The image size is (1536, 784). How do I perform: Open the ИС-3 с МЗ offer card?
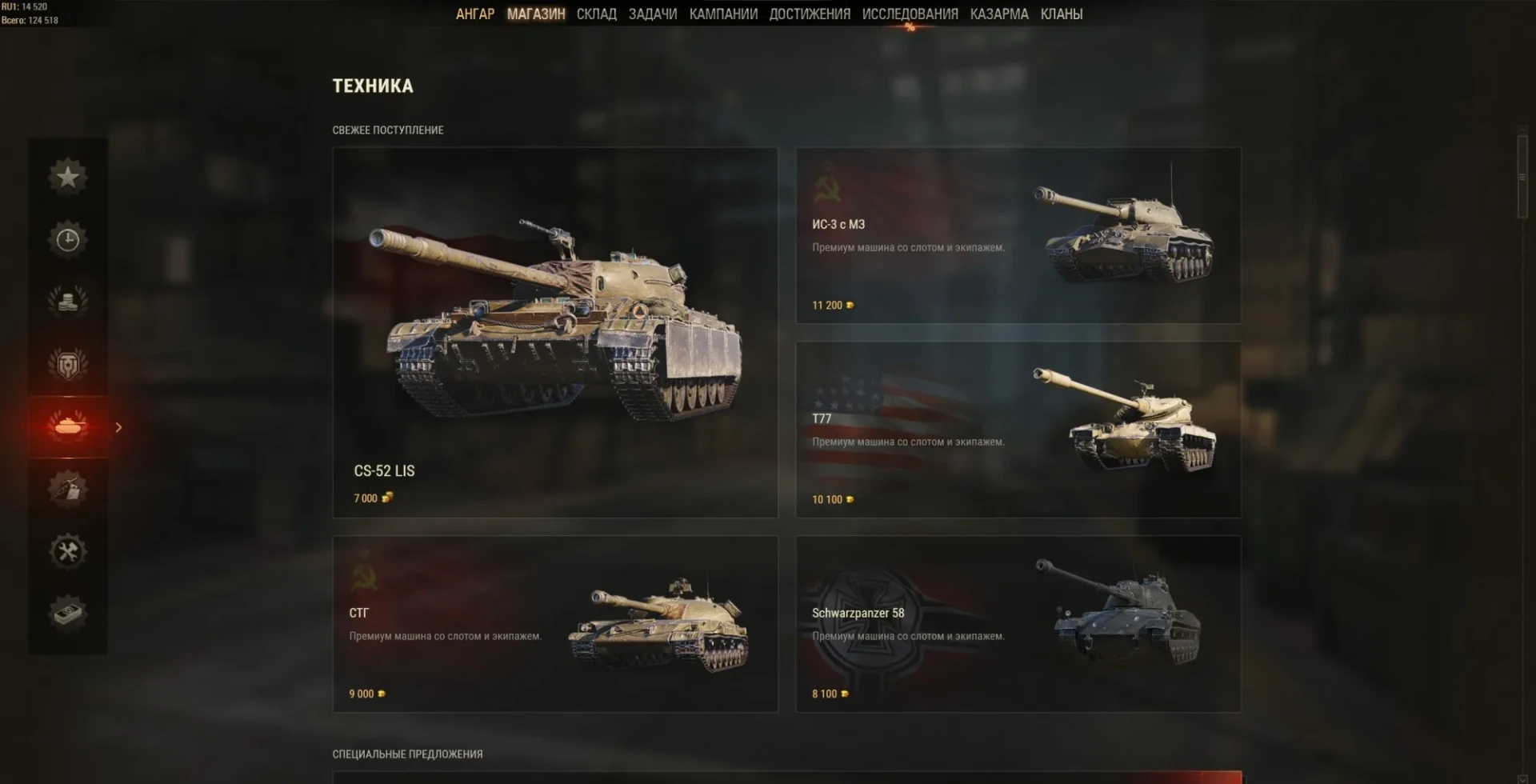(1018, 235)
